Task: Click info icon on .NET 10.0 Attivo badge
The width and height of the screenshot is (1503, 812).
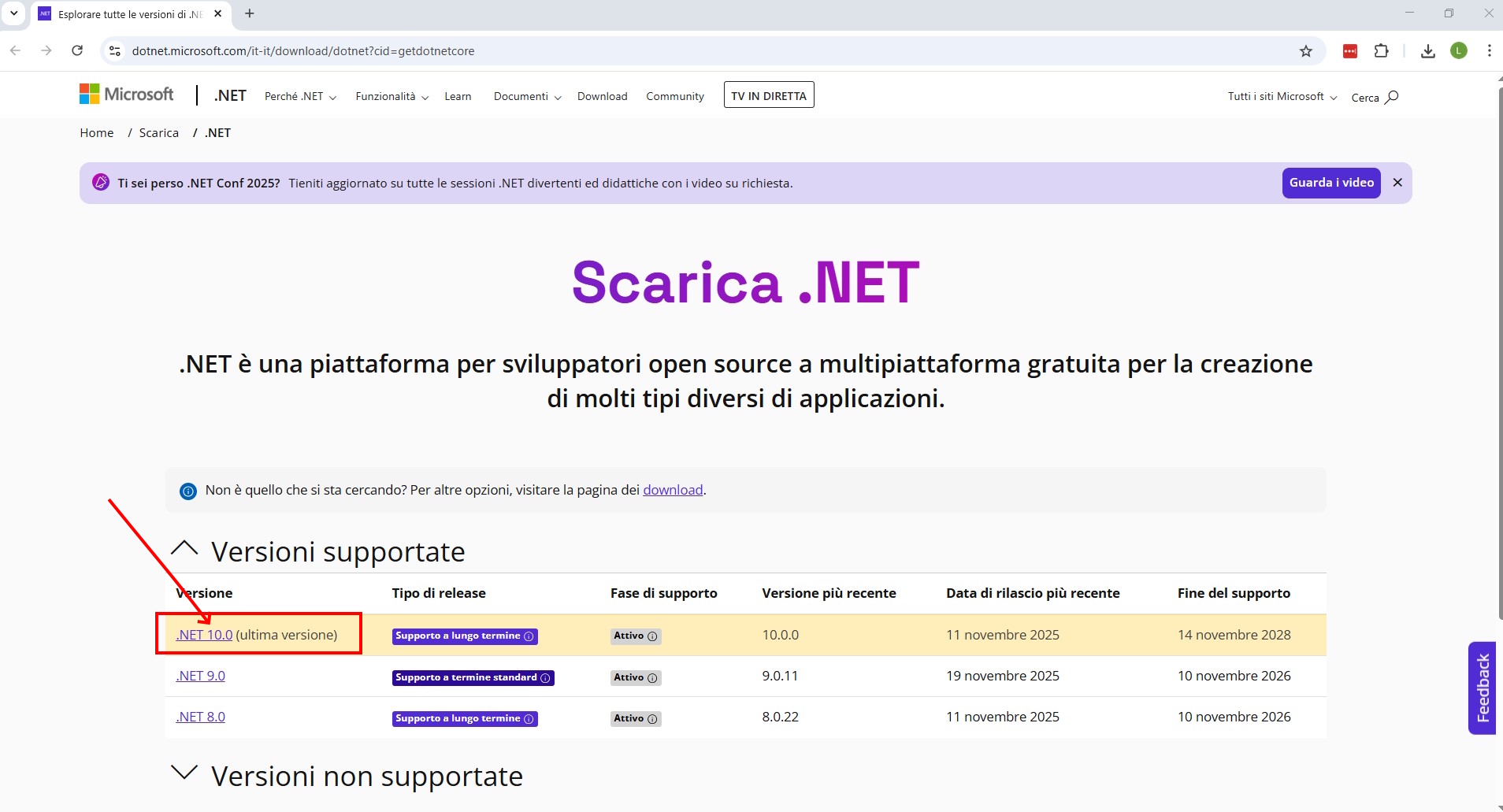Action: pyautogui.click(x=652, y=636)
